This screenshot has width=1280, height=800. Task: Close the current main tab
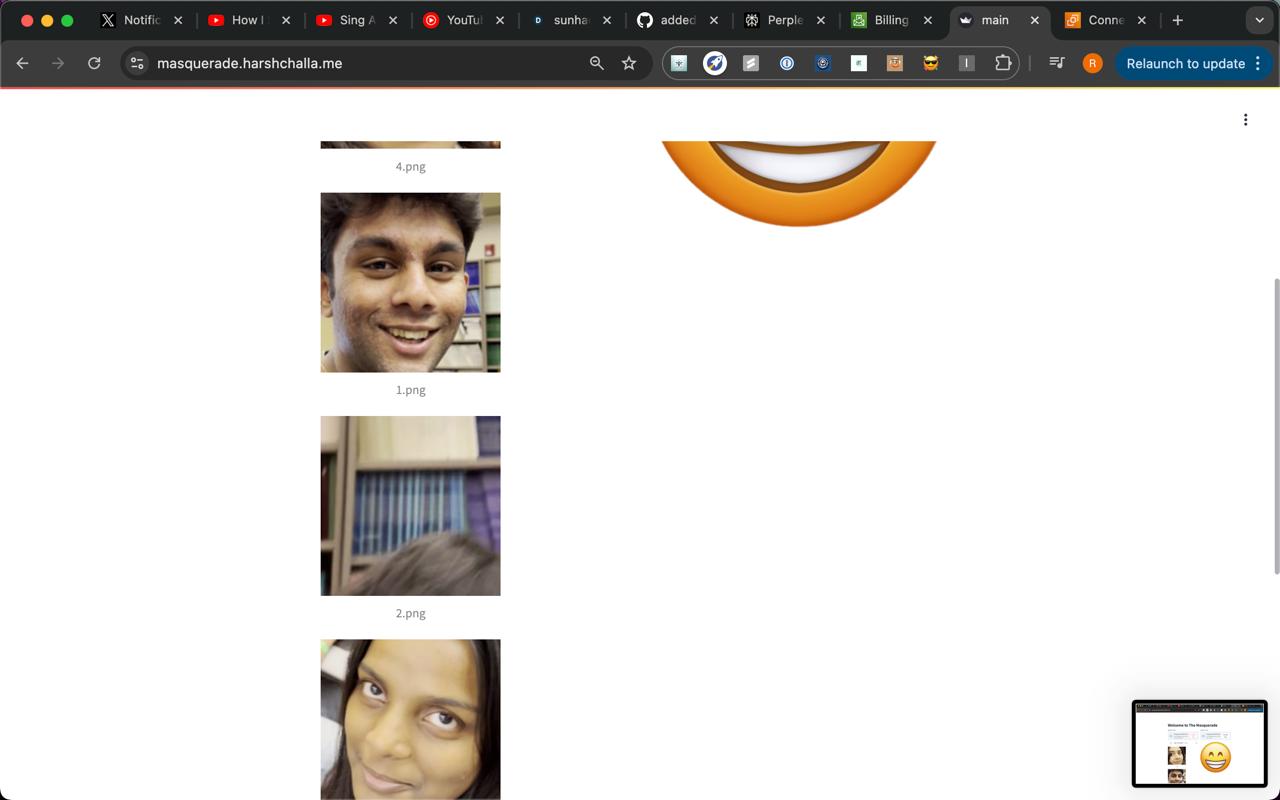[x=1035, y=20]
